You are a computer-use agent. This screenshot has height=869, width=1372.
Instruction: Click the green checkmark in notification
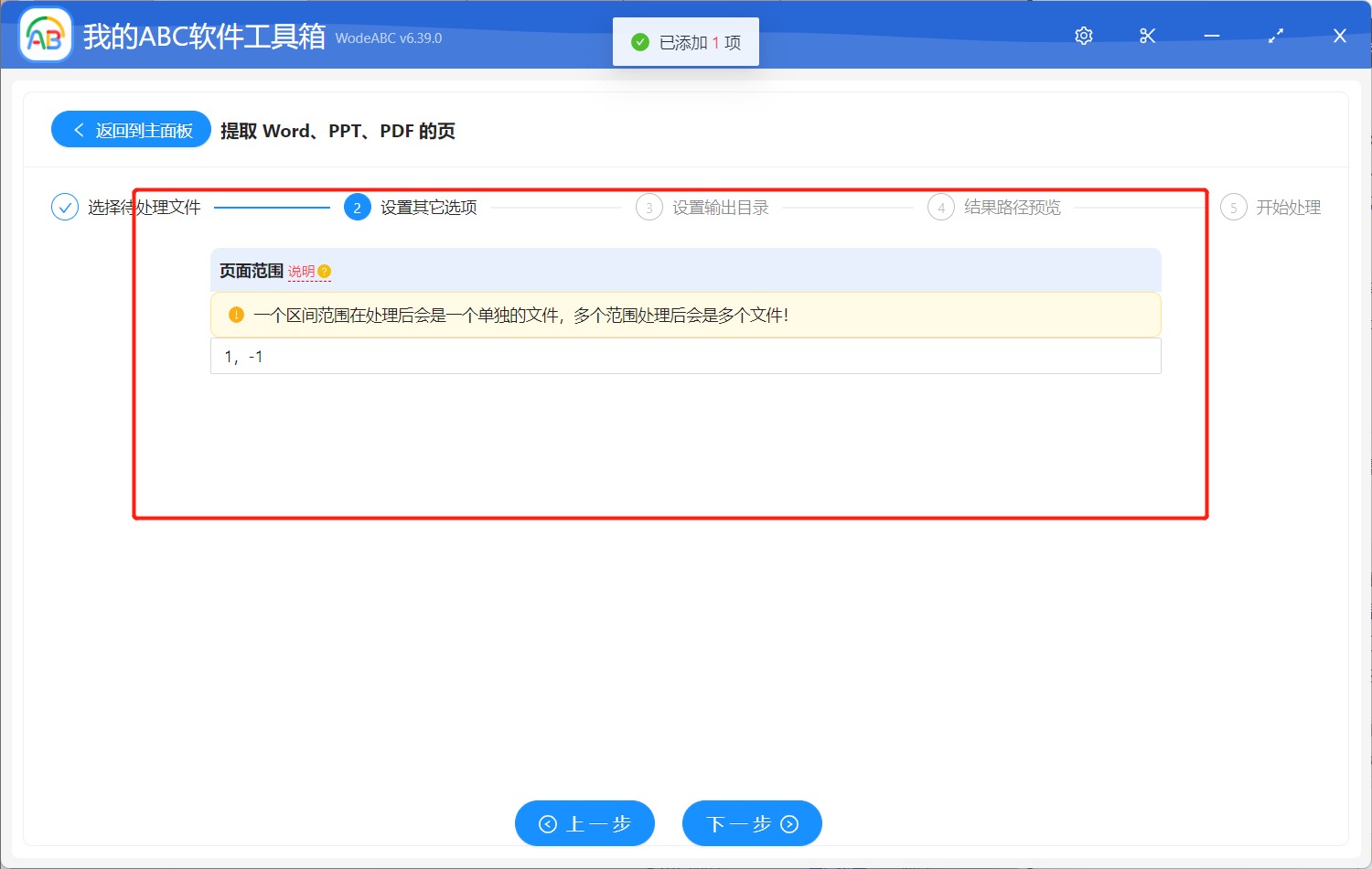pyautogui.click(x=640, y=42)
